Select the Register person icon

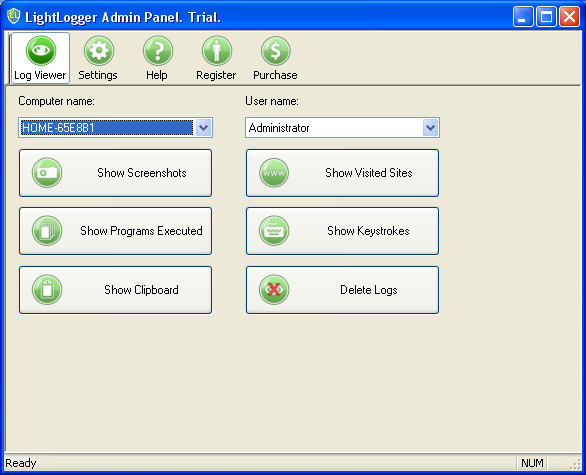[217, 50]
